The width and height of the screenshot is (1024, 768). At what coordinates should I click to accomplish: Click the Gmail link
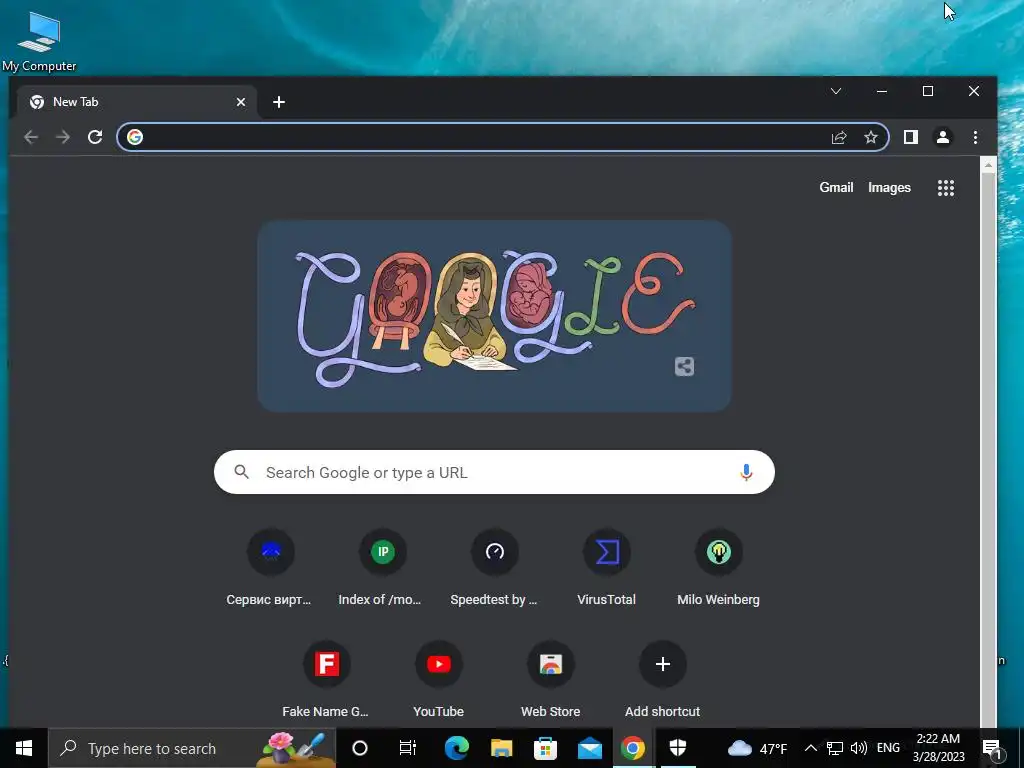[x=837, y=187]
